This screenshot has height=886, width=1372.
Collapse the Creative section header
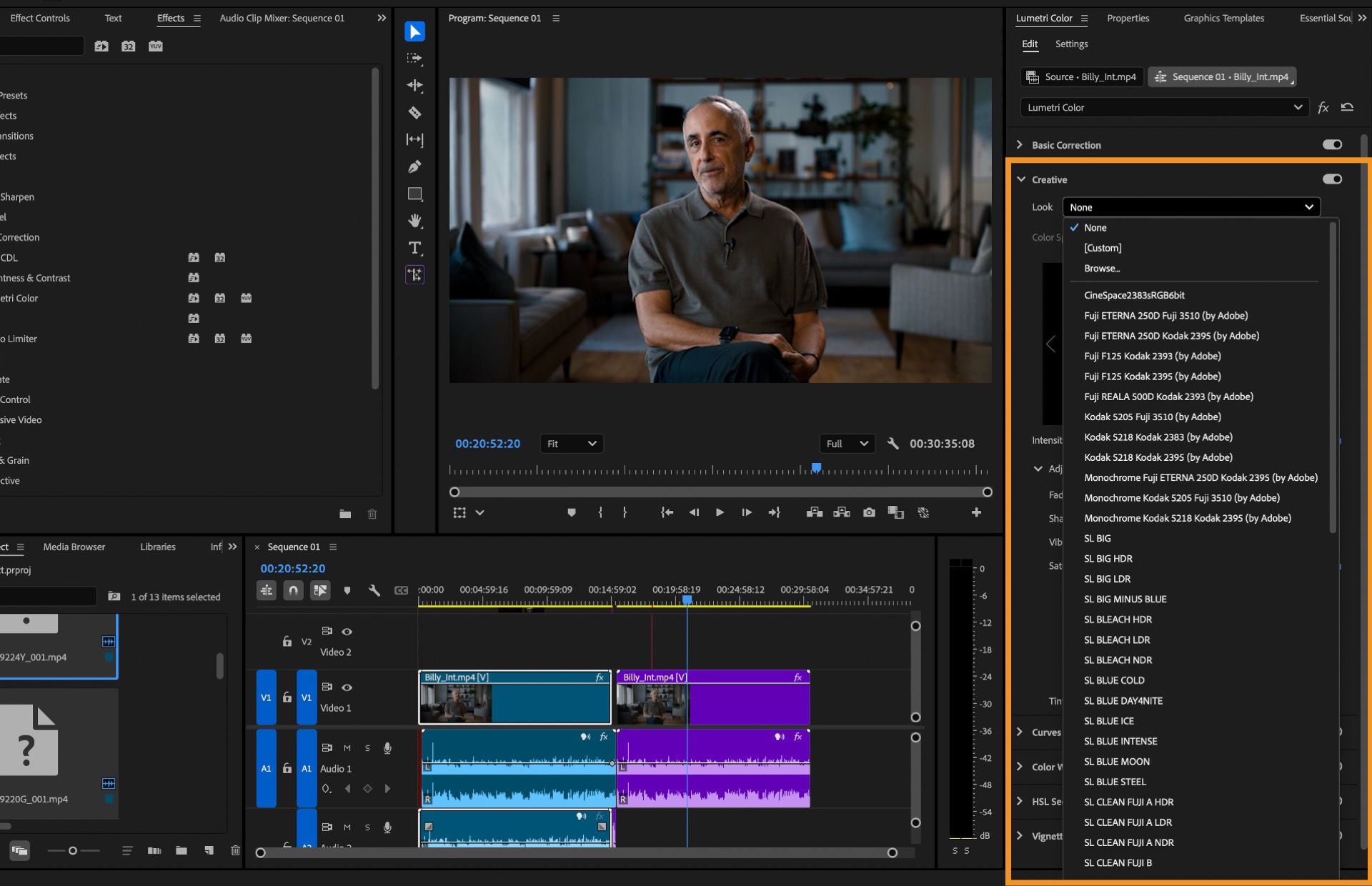click(1020, 179)
